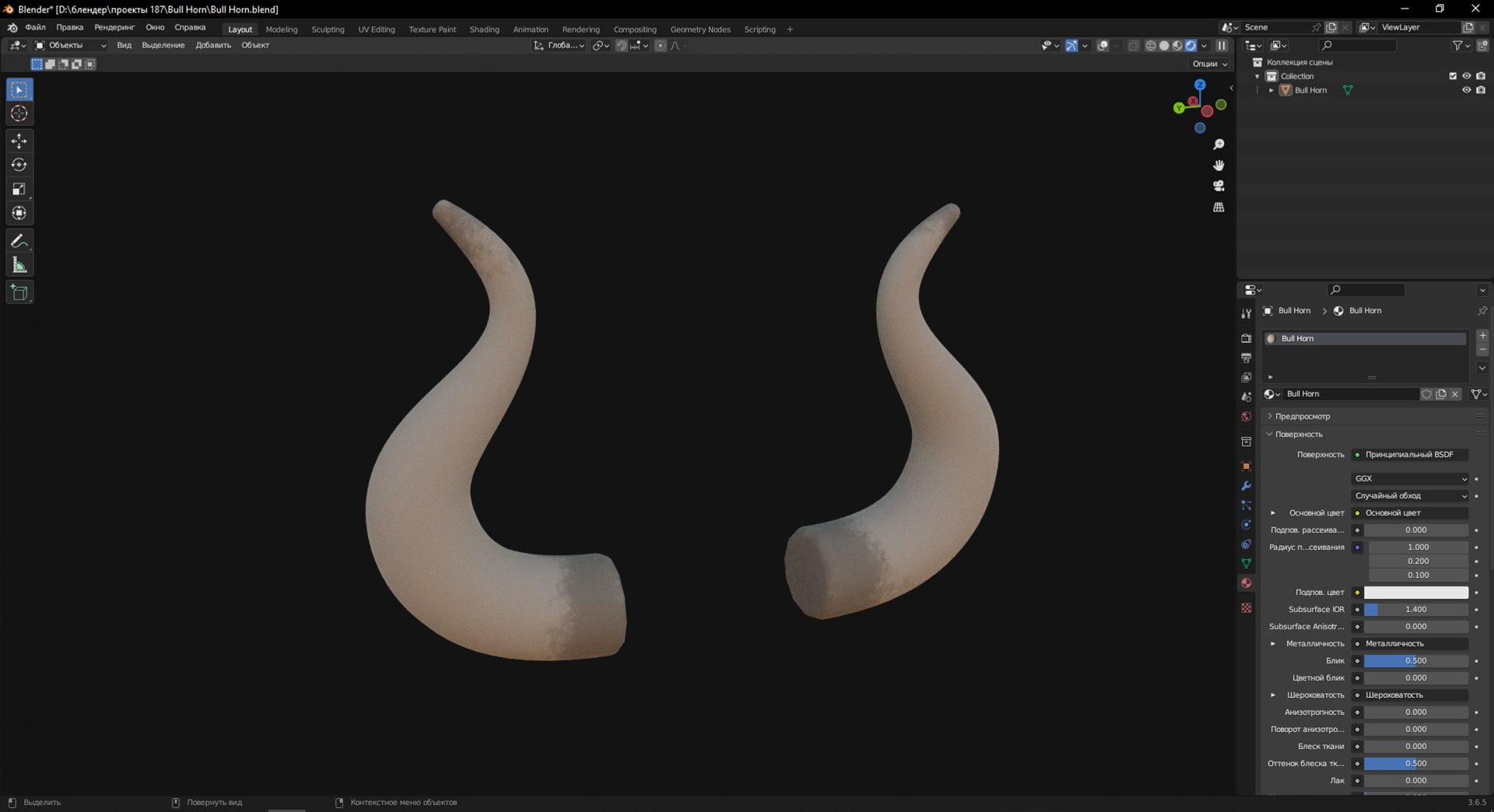
Task: Expand Bull Horn in outliner tree
Action: 1271,90
